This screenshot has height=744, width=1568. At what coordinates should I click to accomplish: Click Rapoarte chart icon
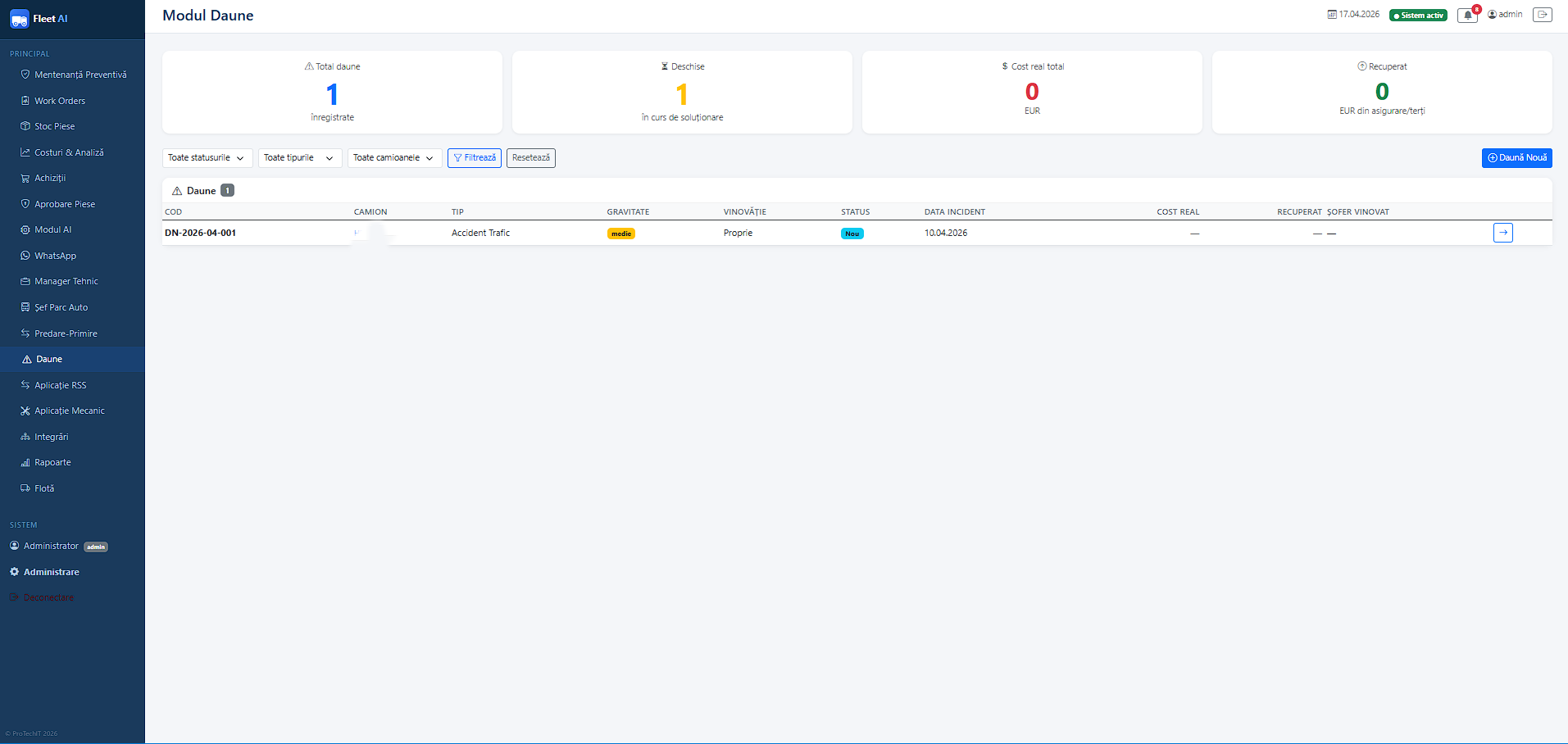pos(25,462)
